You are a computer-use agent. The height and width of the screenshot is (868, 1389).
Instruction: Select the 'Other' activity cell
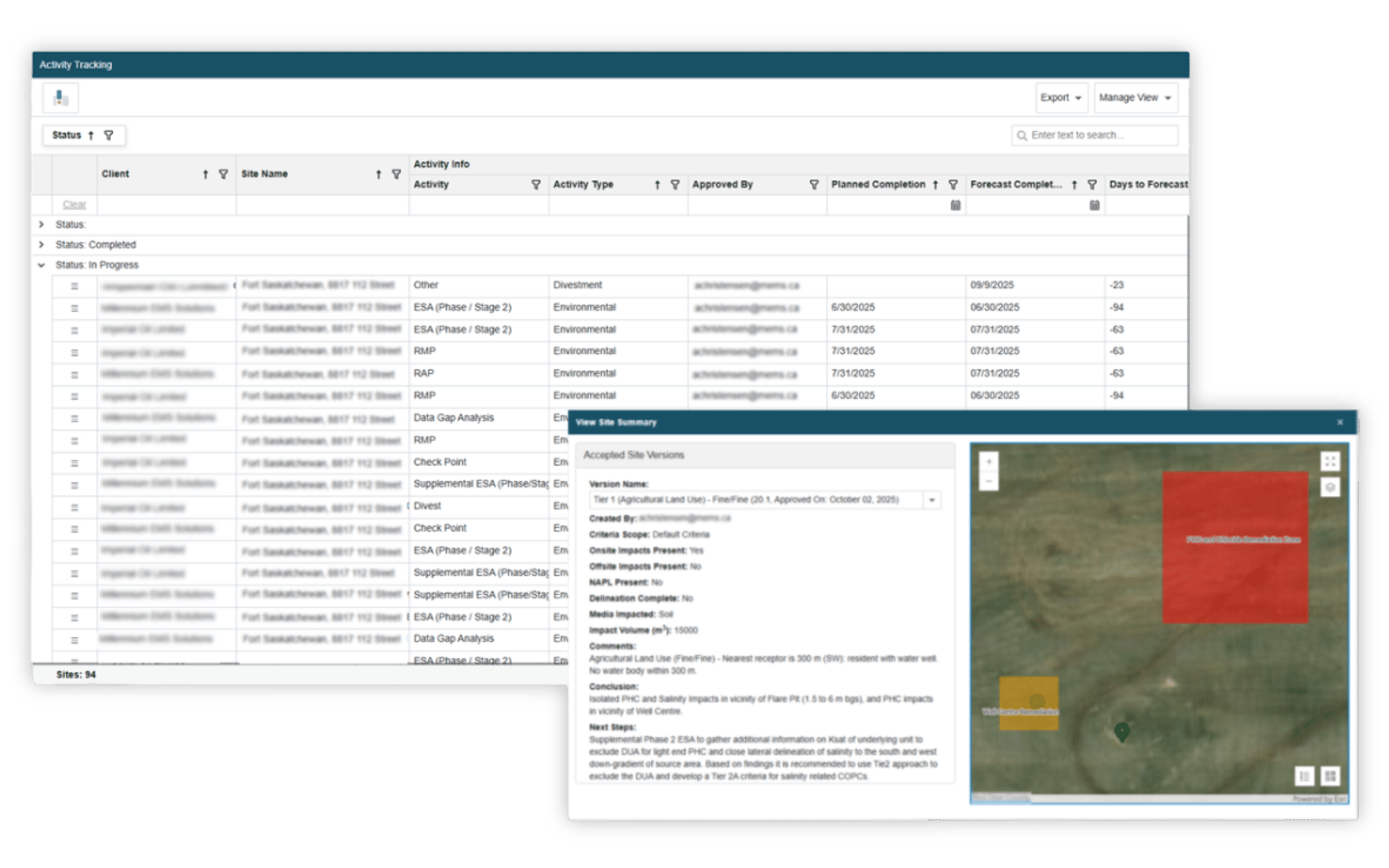tap(479, 285)
